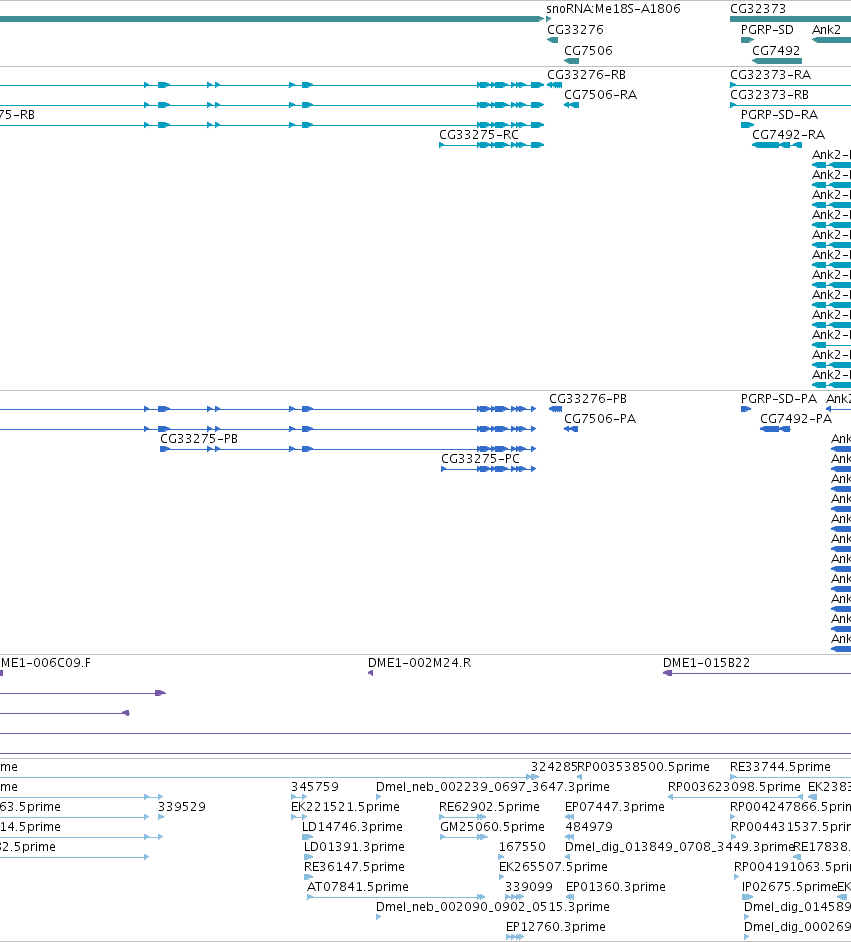
Task: Click the CG7506-PA protein glyph
Action: 571,429
